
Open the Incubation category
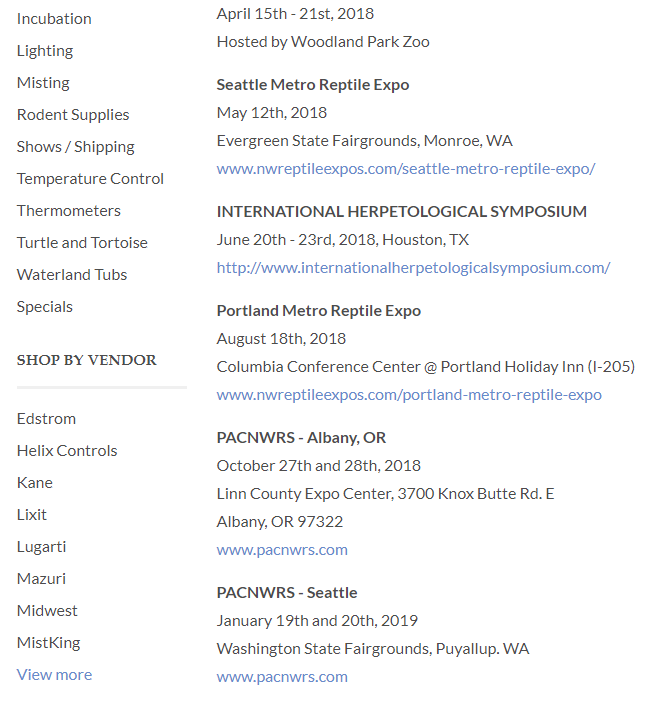[x=54, y=19]
